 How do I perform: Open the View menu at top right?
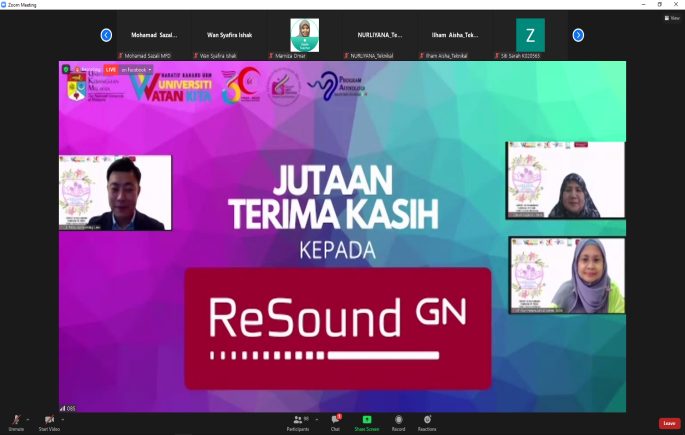click(672, 18)
